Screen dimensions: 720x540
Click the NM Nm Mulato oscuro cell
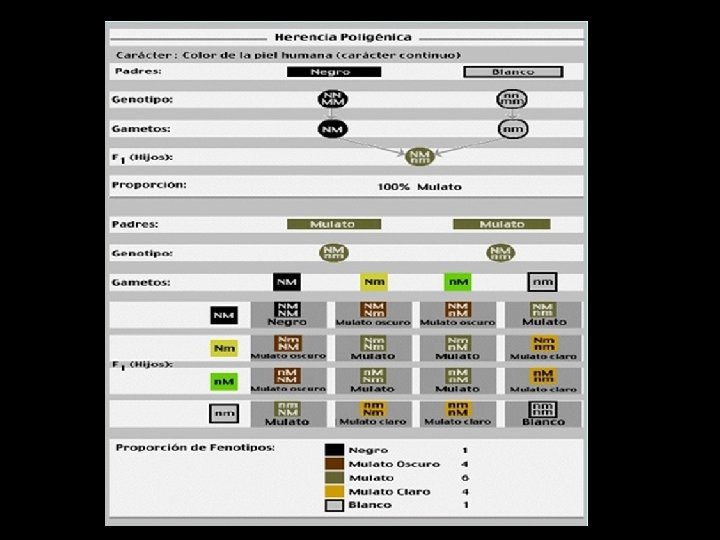(x=373, y=315)
